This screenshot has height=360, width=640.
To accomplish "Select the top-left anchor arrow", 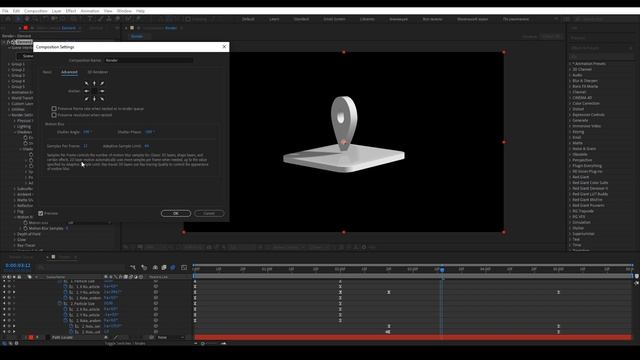I will click(x=87, y=83).
